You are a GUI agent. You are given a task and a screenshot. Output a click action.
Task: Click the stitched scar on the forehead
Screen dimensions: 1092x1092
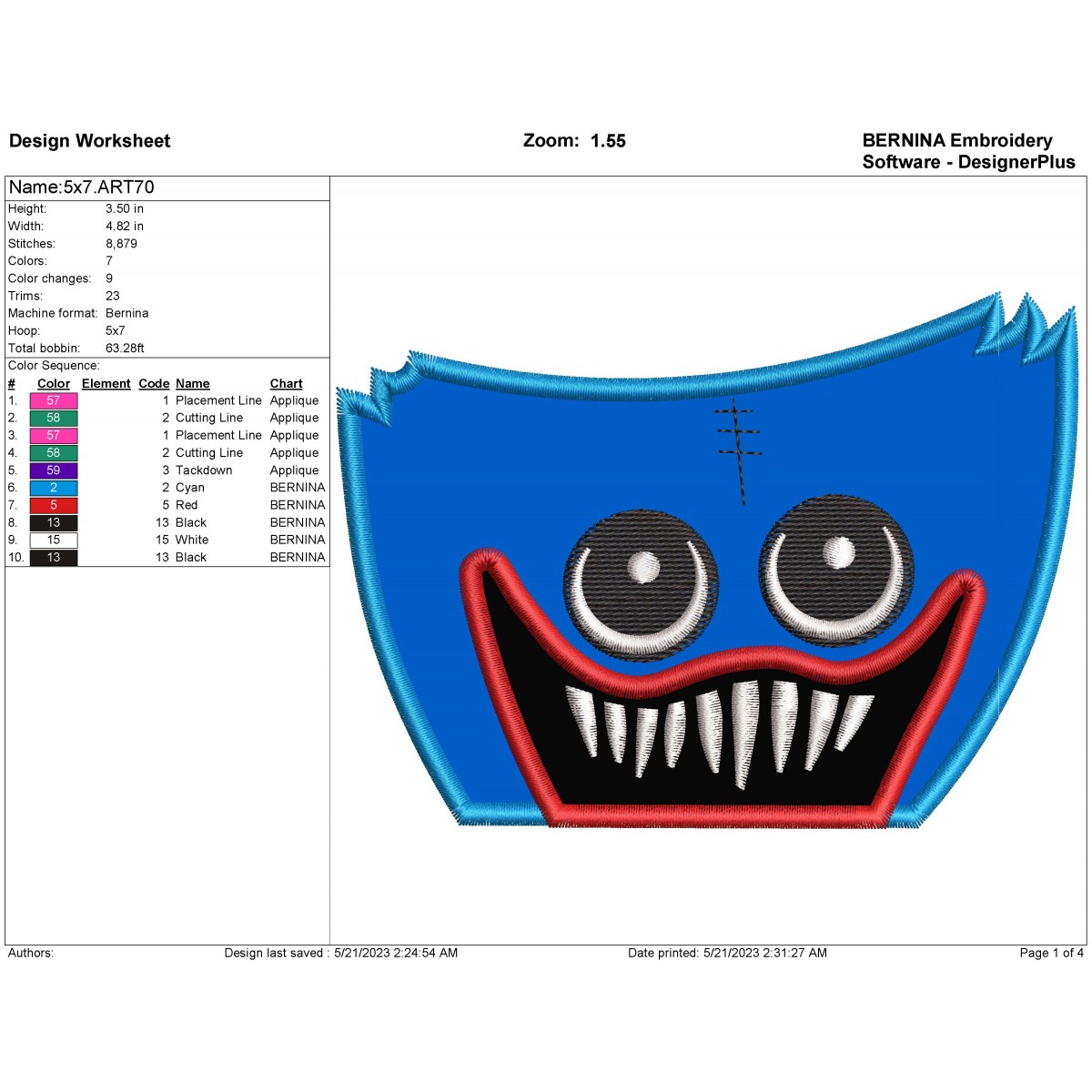coord(738,451)
